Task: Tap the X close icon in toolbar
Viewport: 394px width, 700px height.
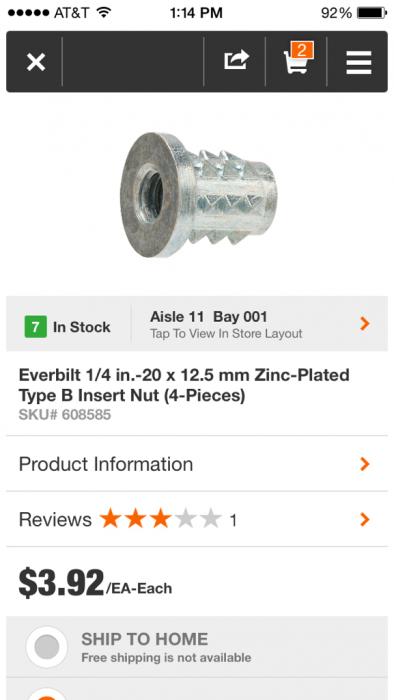Action: (x=36, y=62)
